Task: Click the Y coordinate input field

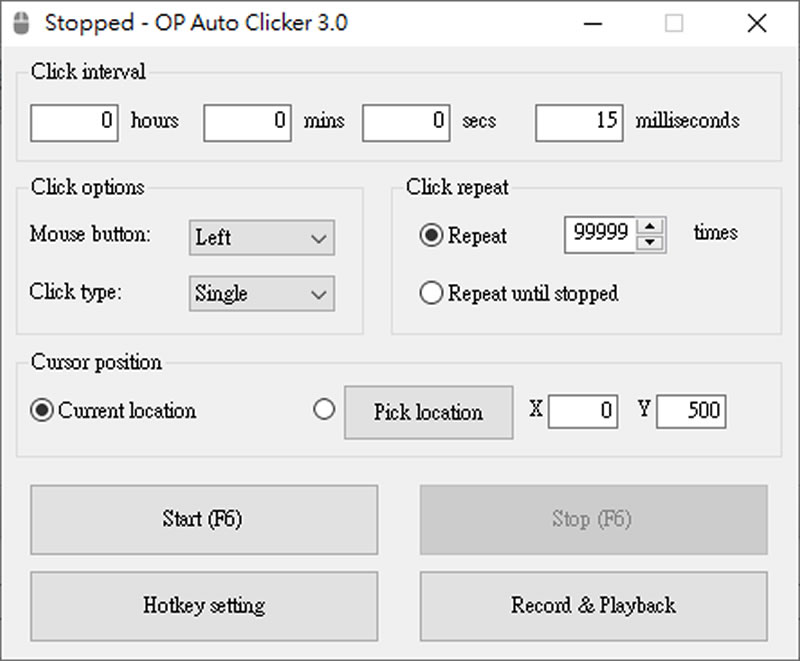Action: click(690, 411)
